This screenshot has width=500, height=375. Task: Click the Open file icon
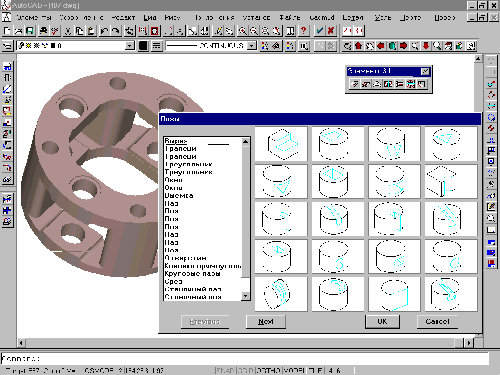(x=18, y=31)
